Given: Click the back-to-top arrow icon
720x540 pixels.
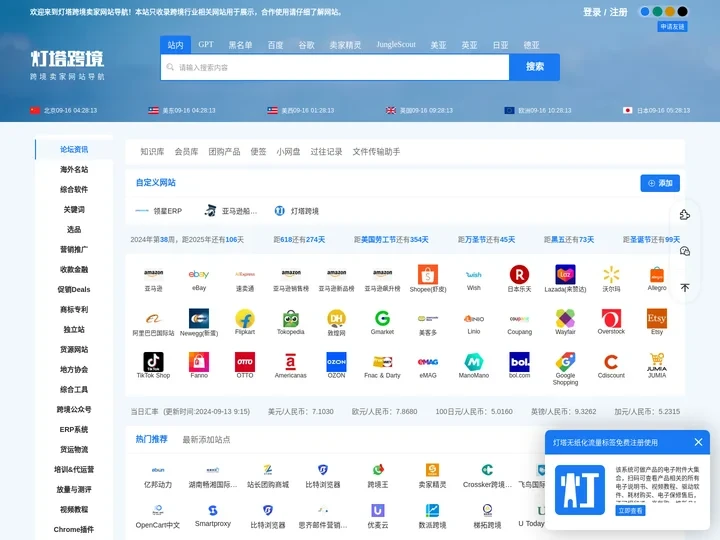Looking at the screenshot, I should coord(685,287).
